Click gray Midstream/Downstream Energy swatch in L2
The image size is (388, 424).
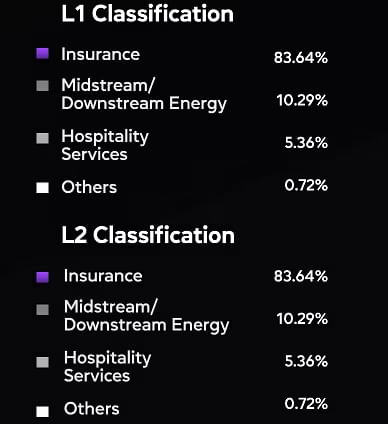[42, 309]
